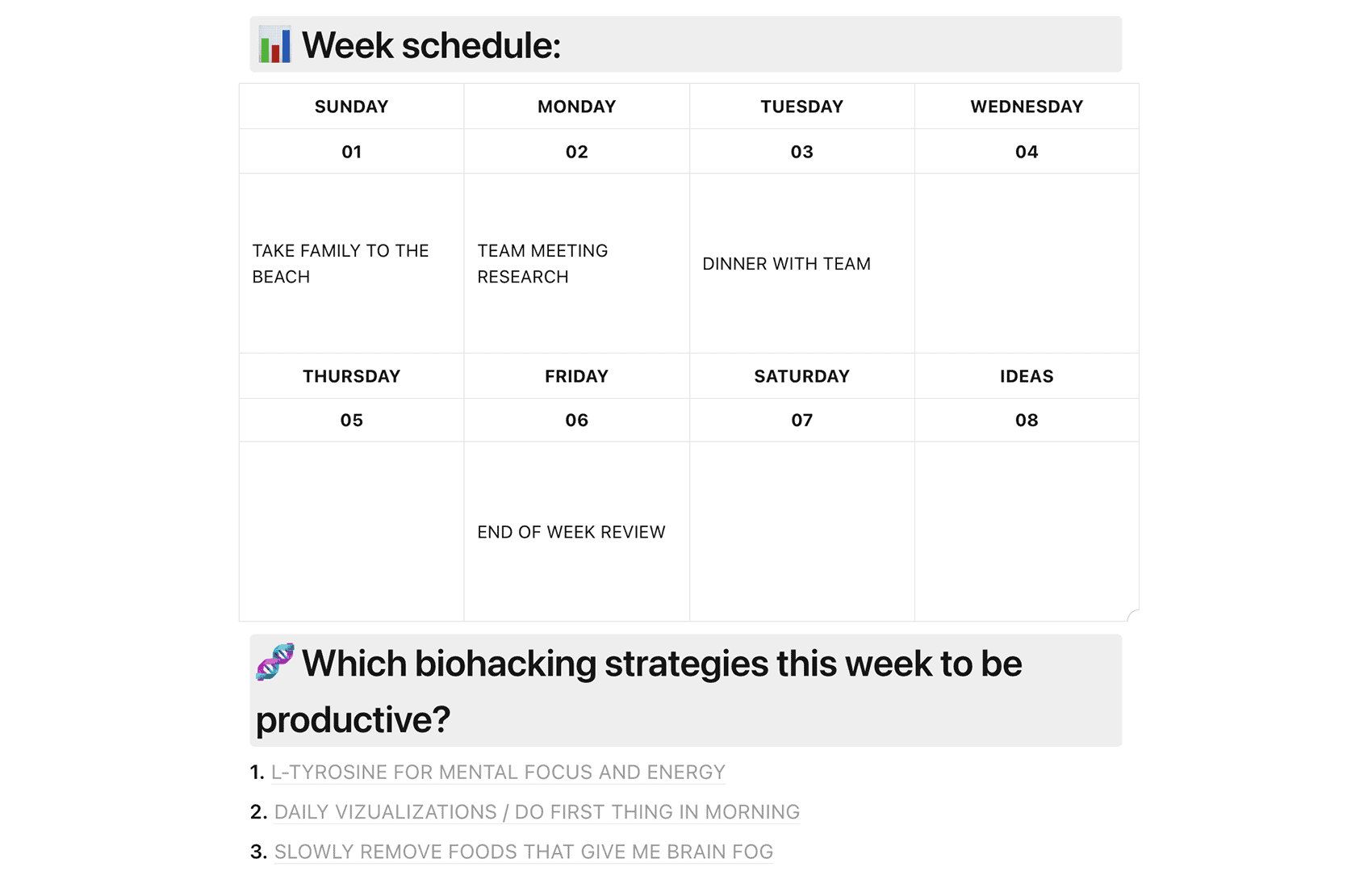Screen dimensions: 1372x888
Task: Select the SUNDAY header cell
Action: [352, 107]
